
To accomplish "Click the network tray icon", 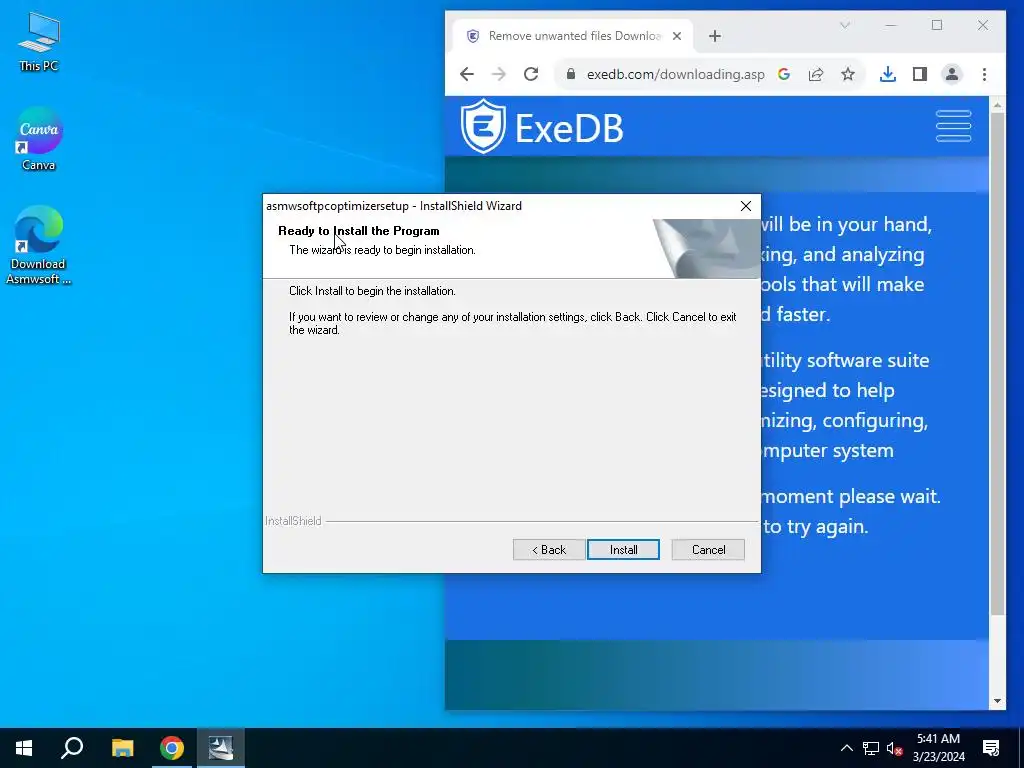I will 871,748.
